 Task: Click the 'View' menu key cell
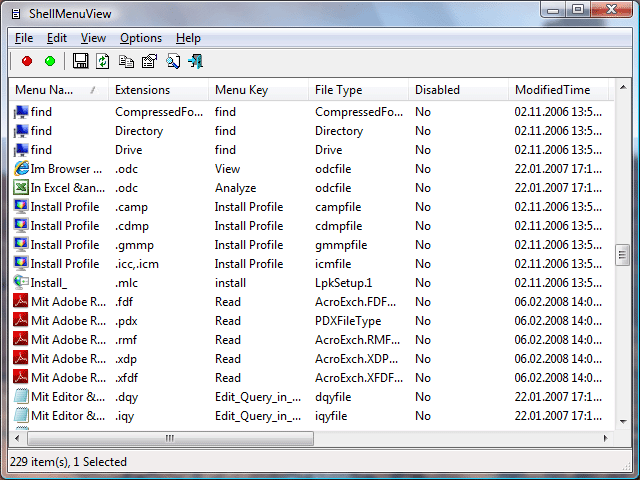click(227, 169)
